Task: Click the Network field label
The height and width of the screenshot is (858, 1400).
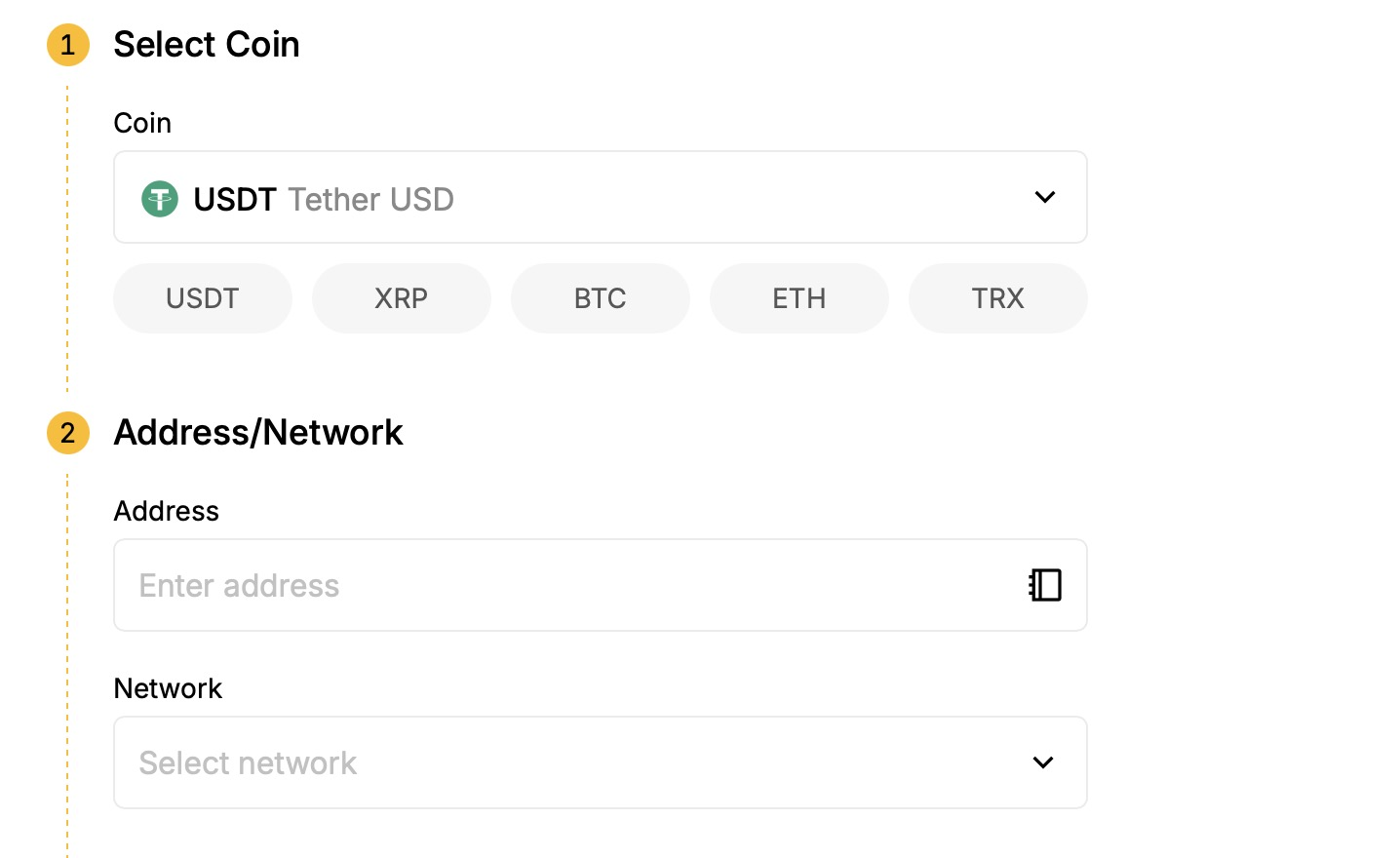Action: click(x=169, y=688)
